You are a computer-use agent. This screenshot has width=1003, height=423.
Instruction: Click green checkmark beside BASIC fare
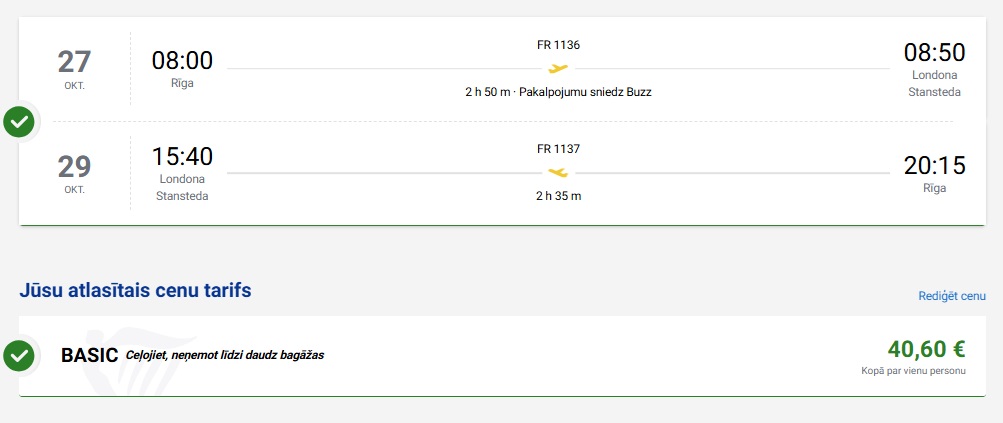point(19,356)
